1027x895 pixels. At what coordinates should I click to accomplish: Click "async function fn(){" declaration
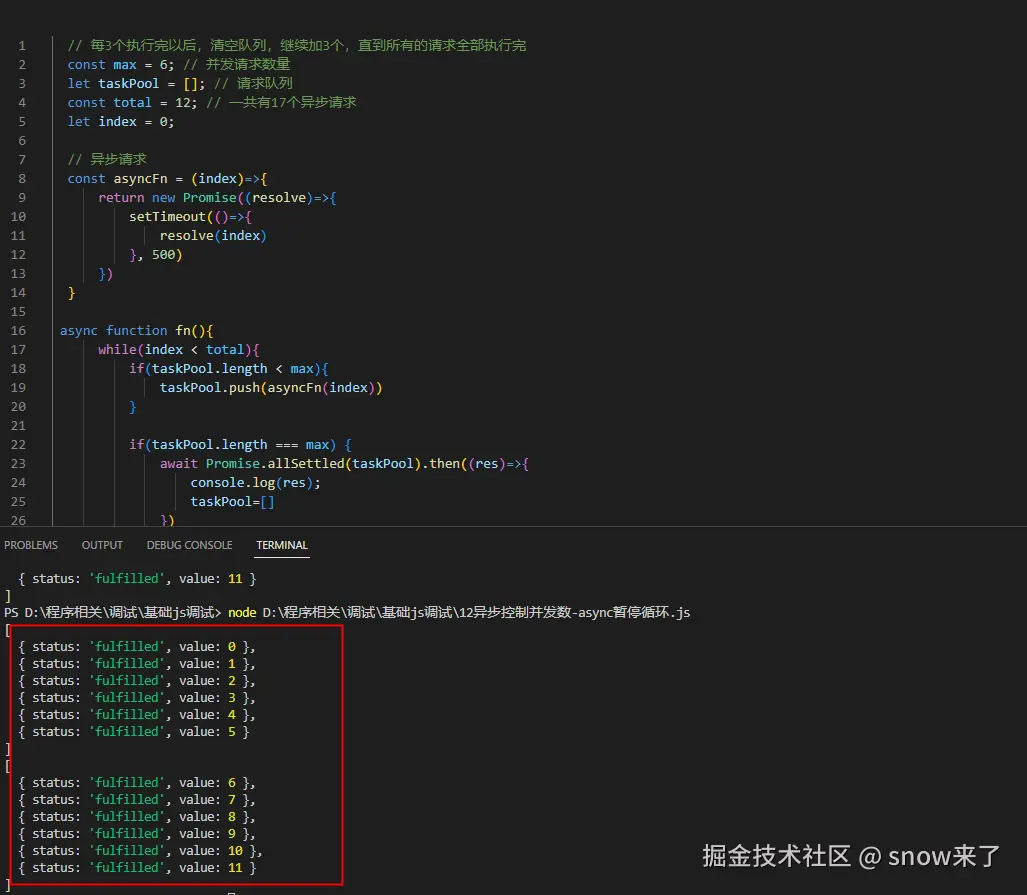136,330
